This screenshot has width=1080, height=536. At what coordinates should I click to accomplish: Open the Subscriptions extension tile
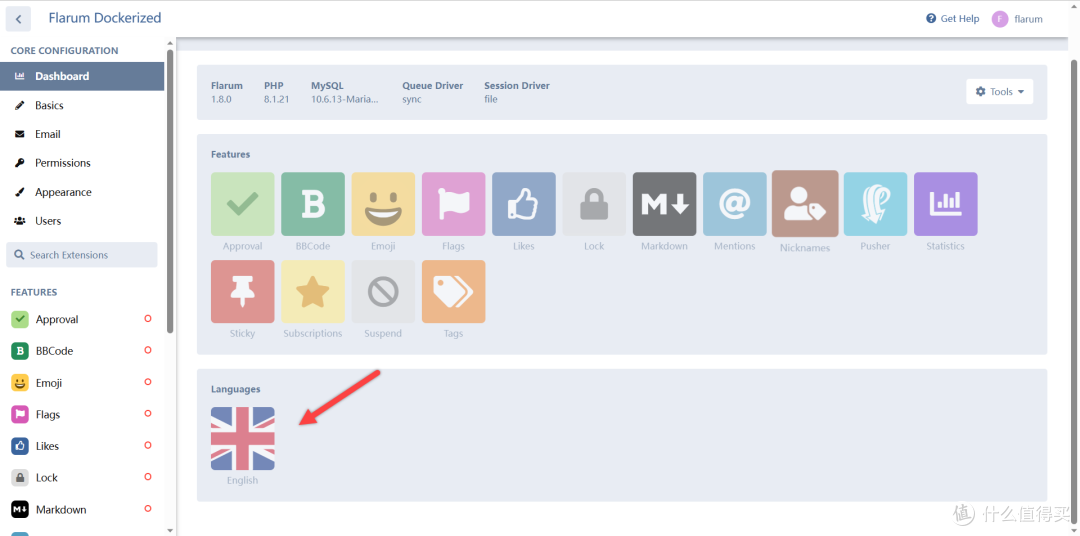tap(313, 291)
